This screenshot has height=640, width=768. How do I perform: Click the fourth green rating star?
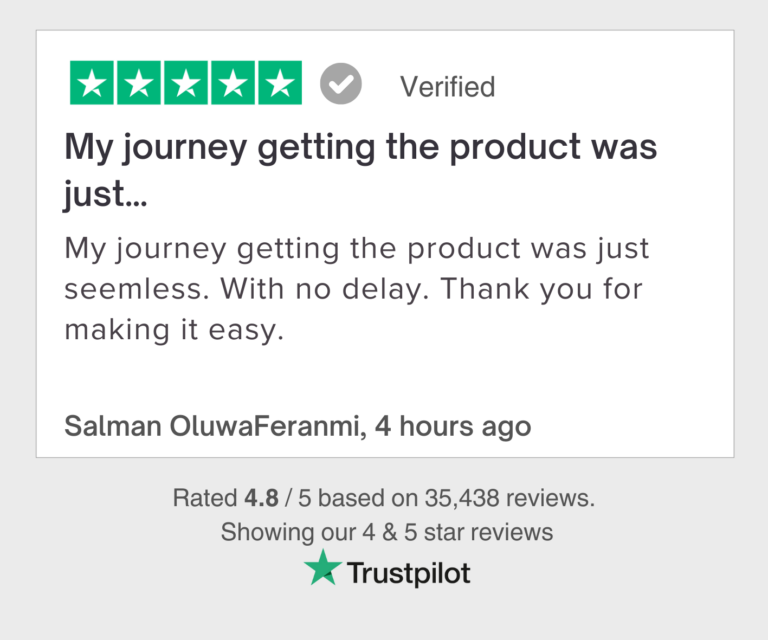[232, 84]
